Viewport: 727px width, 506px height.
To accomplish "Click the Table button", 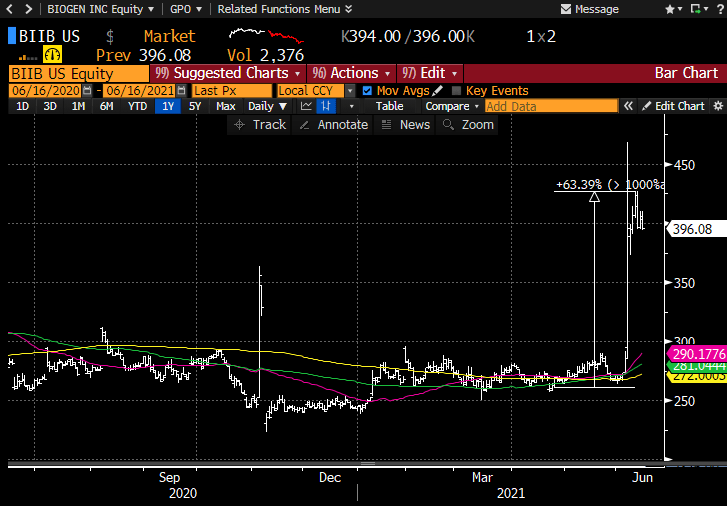I will coord(389,106).
